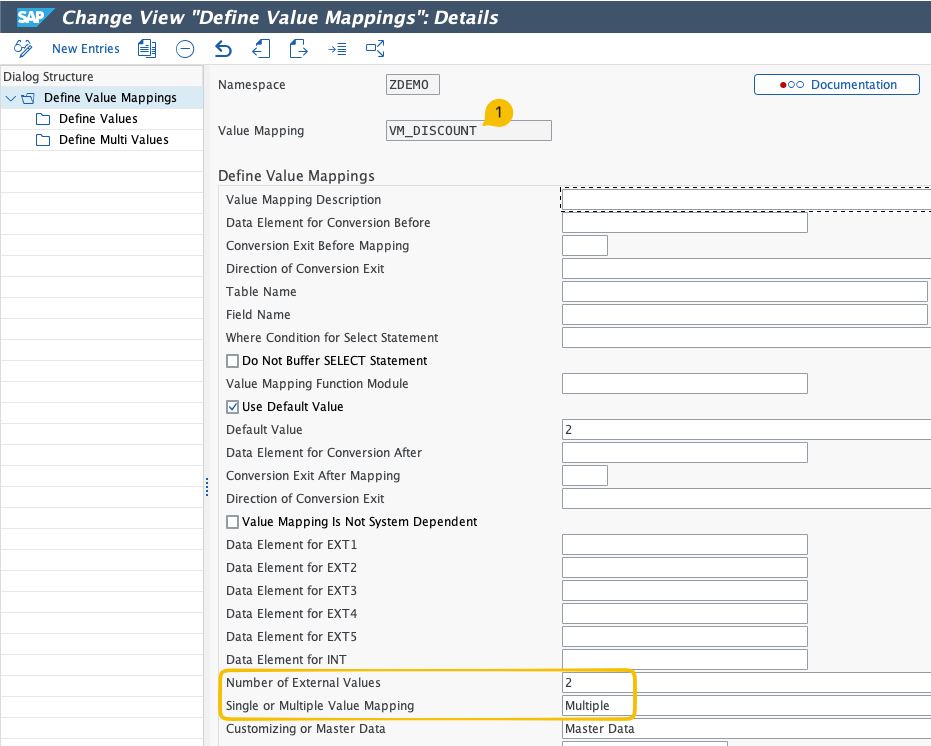The height and width of the screenshot is (746, 931).
Task: Click Data Element for Conversion After field
Action: 685,453
